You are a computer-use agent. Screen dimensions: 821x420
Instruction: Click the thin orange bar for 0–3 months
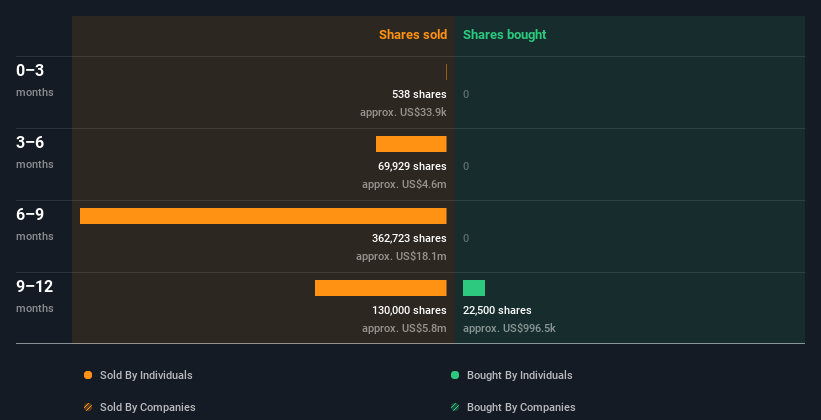coord(446,72)
